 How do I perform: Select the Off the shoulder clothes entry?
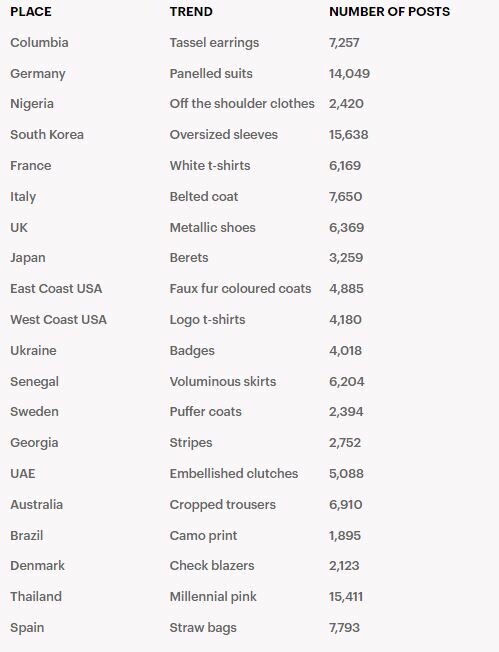click(242, 104)
